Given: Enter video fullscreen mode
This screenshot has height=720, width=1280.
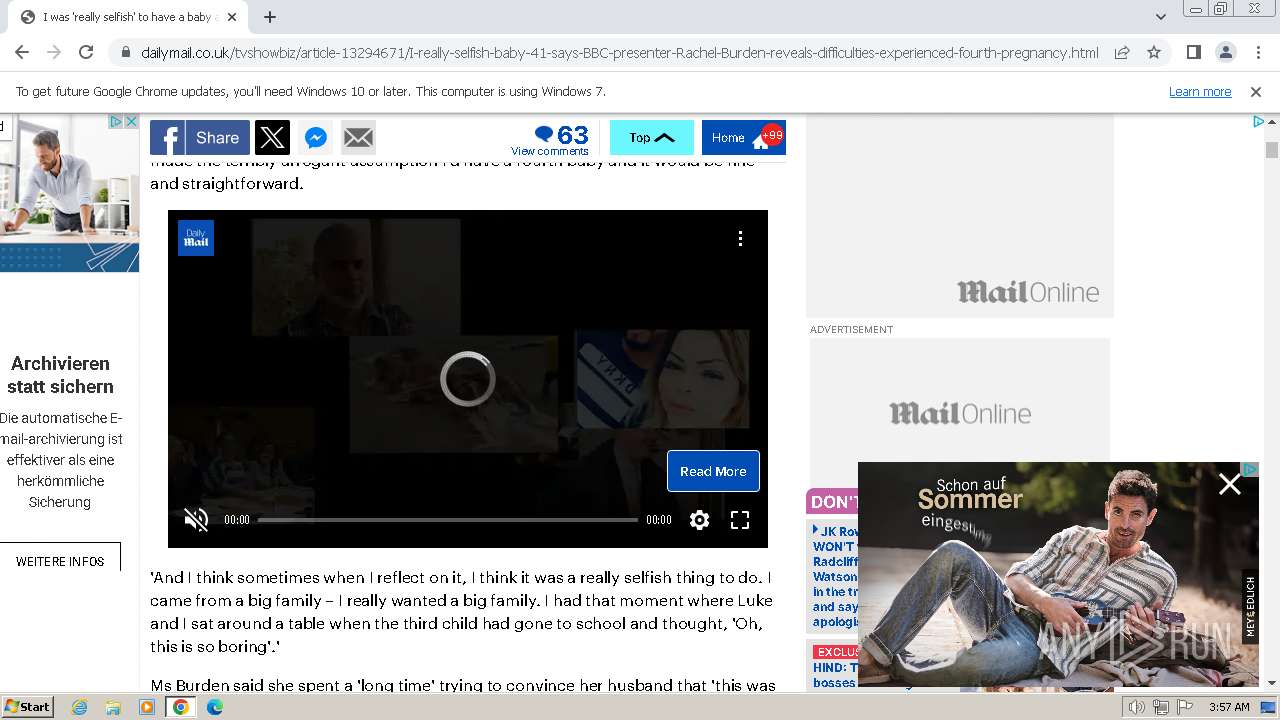Looking at the screenshot, I should pos(740,520).
